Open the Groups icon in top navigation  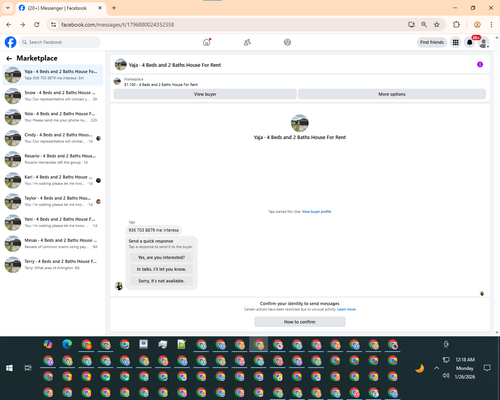287,42
